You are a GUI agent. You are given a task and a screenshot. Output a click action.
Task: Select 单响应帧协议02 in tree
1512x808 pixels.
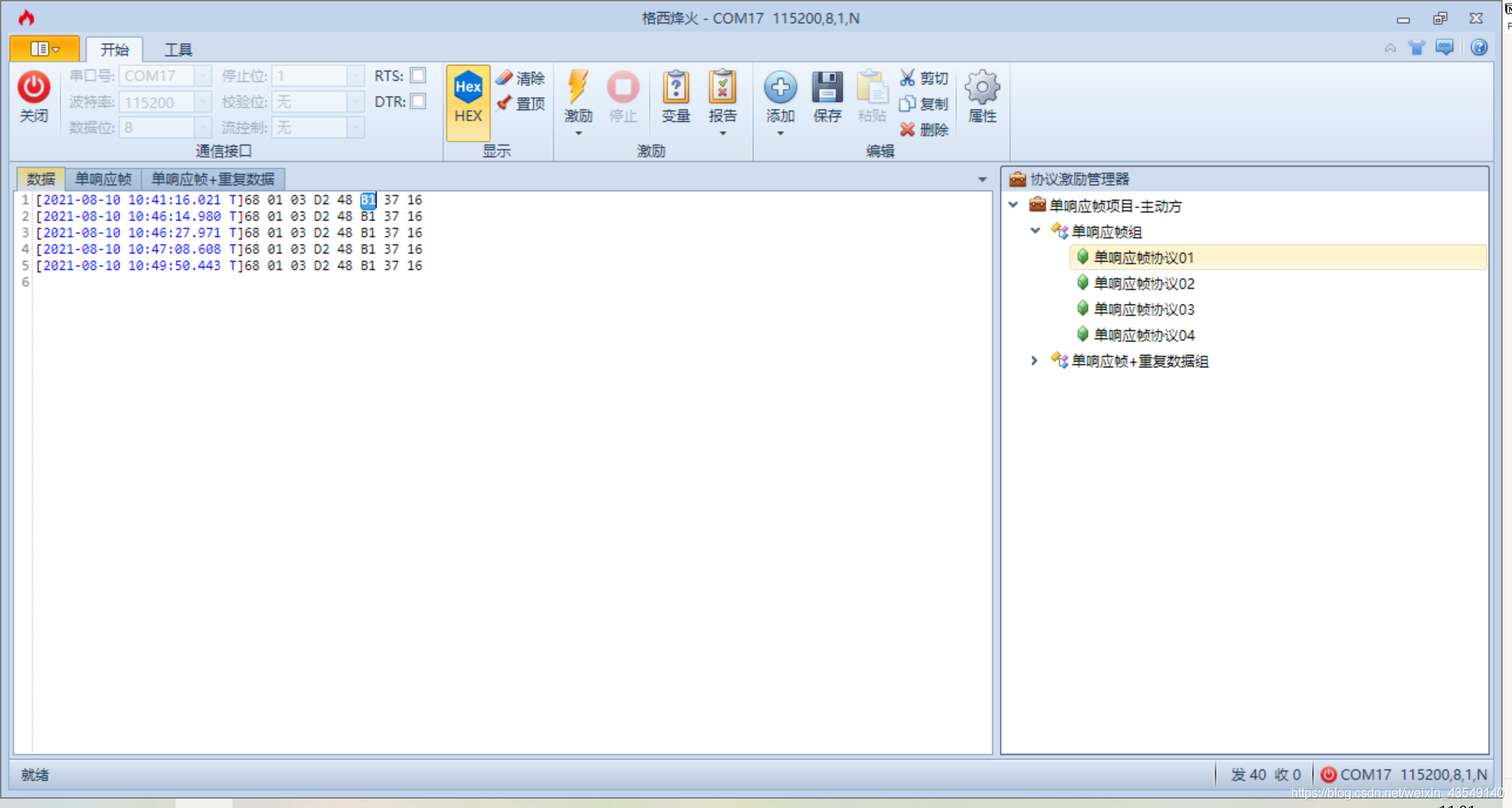tap(1143, 283)
